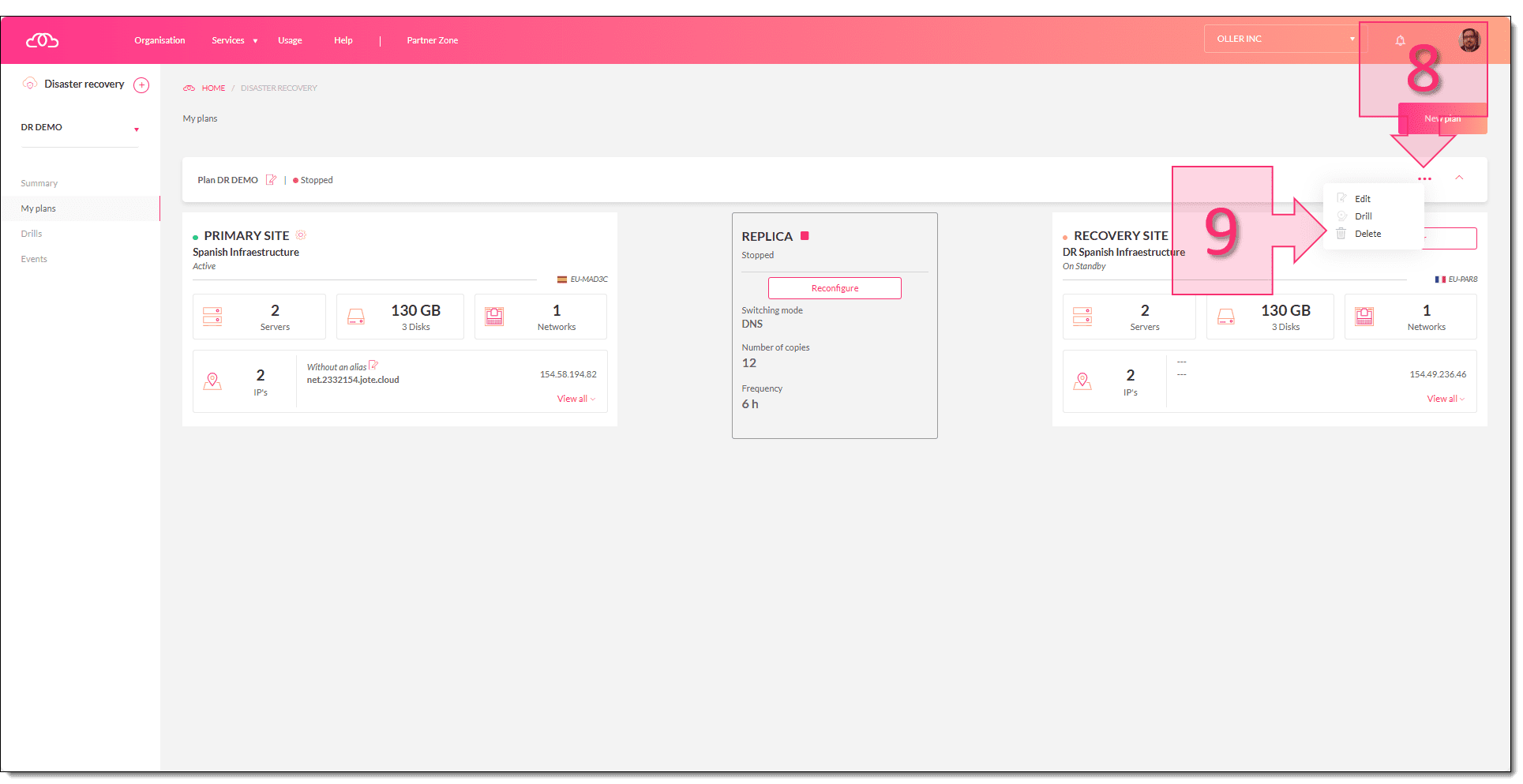Click the drill icon in the options menu
Viewport: 1523px width, 784px height.
1341,216
